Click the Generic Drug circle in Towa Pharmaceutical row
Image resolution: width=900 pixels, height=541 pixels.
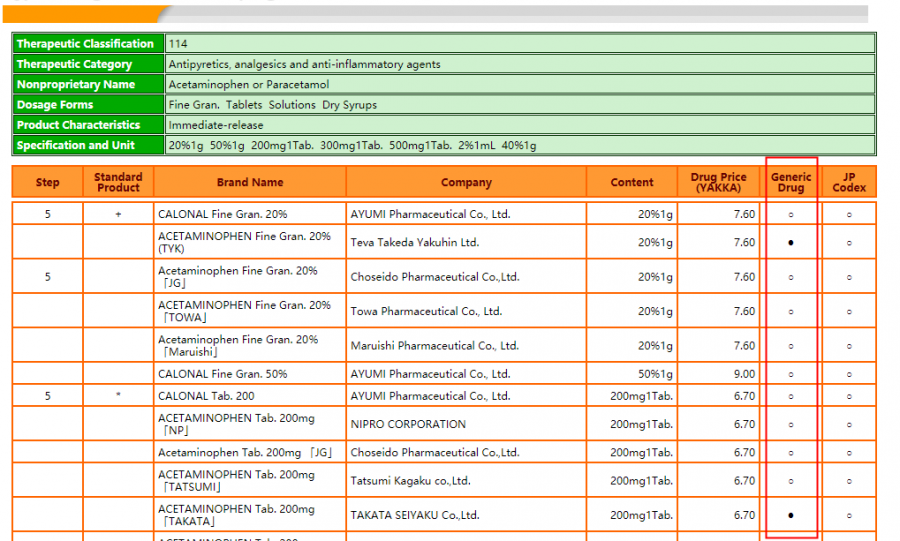pyautogui.click(x=791, y=312)
